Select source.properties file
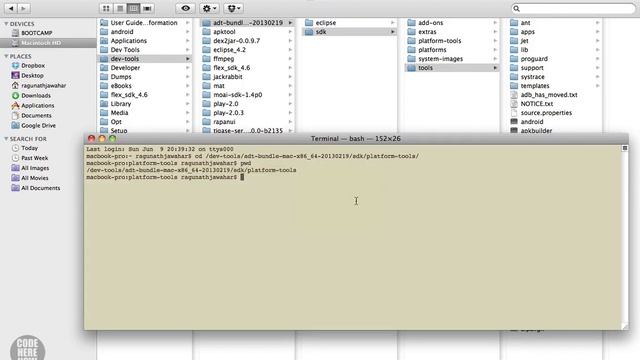 [x=555, y=113]
